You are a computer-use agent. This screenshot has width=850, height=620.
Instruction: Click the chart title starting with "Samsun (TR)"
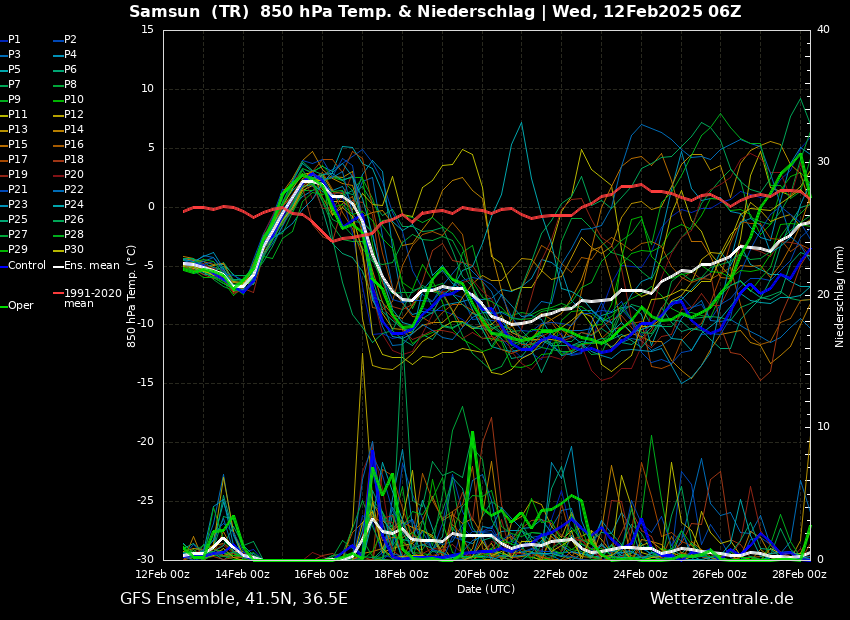435,11
